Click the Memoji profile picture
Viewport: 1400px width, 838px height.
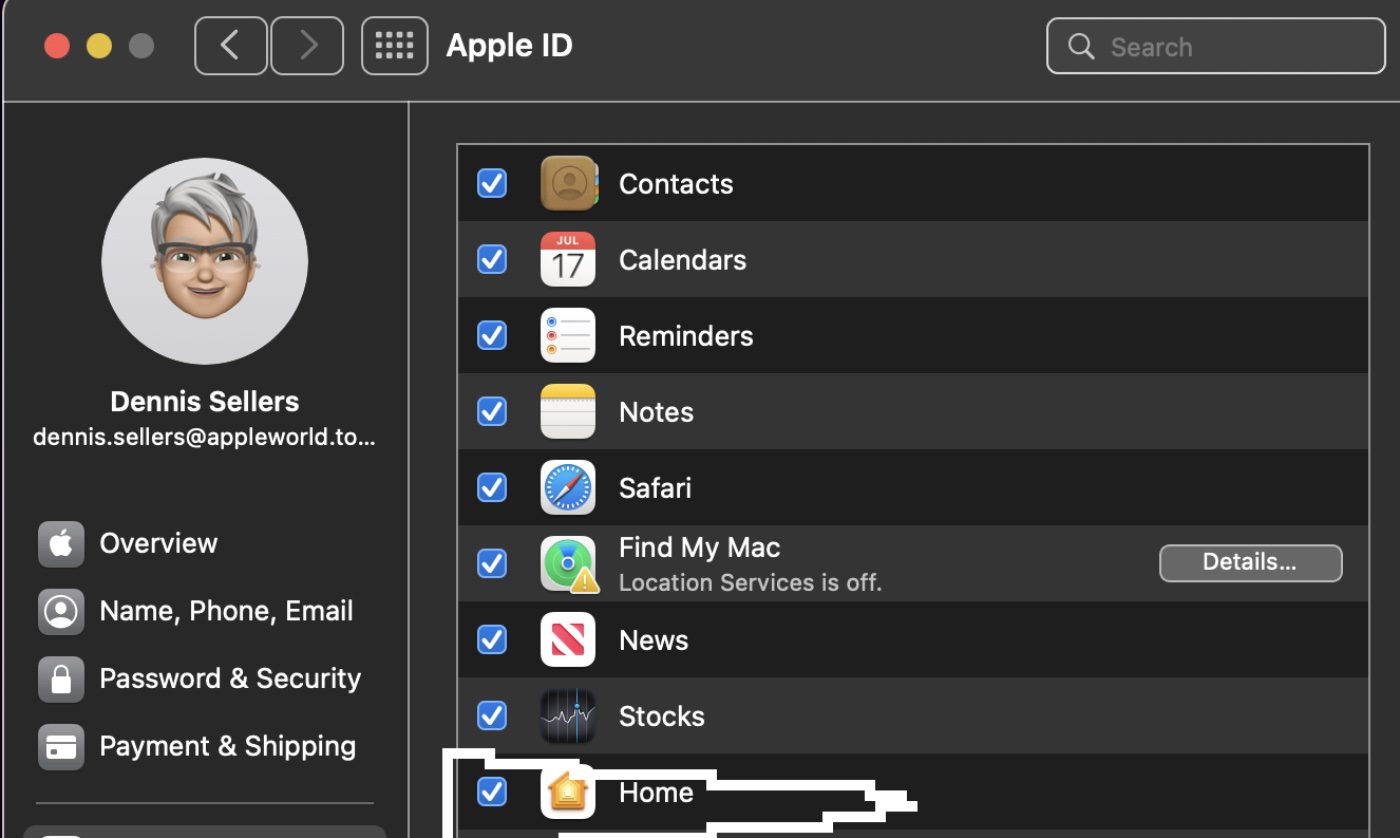[x=205, y=261]
